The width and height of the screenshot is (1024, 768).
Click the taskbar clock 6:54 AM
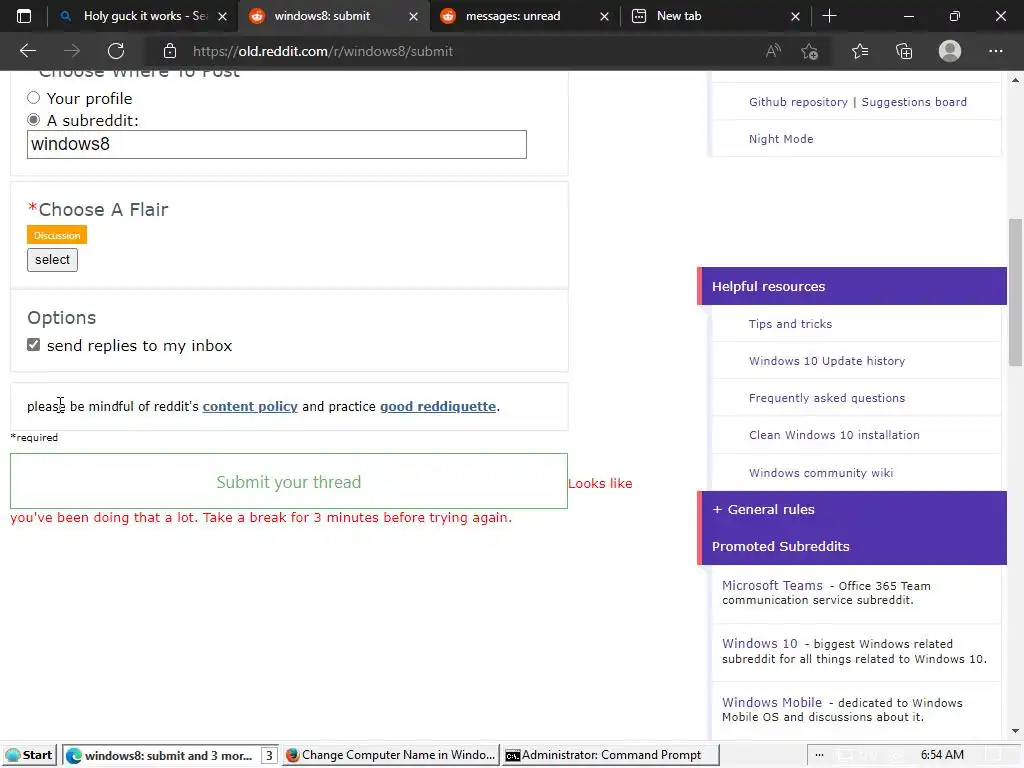pos(942,755)
